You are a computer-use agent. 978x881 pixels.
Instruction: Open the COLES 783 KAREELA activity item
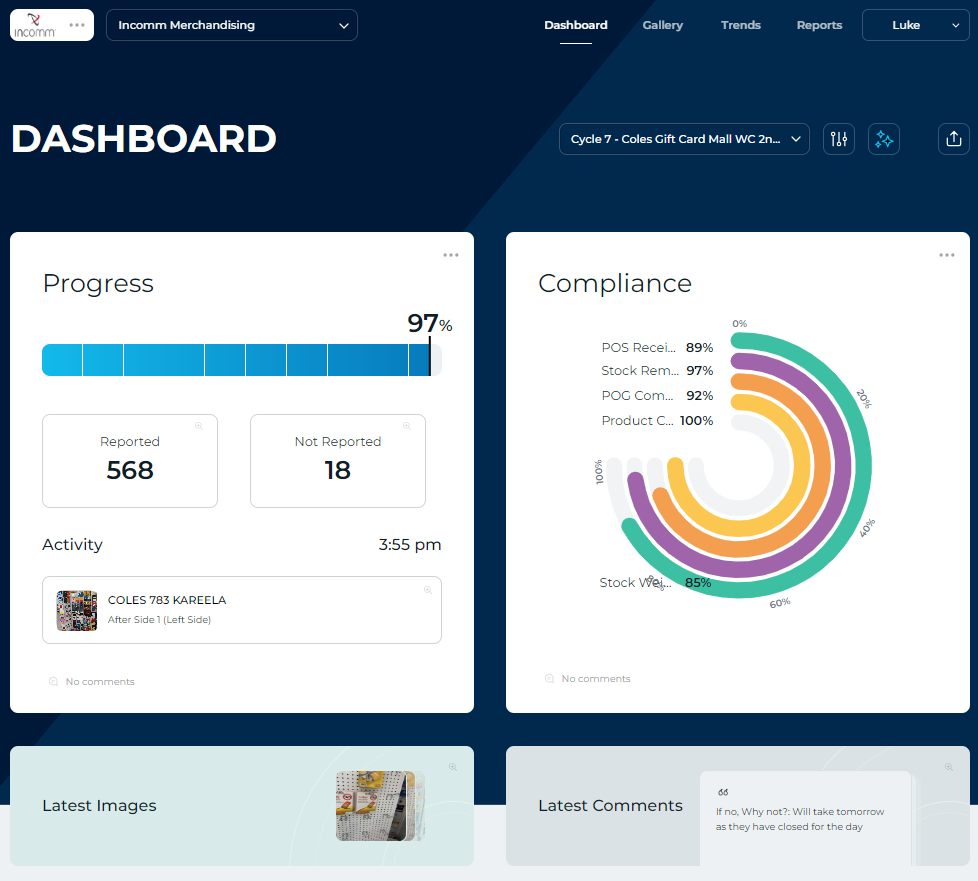click(242, 610)
